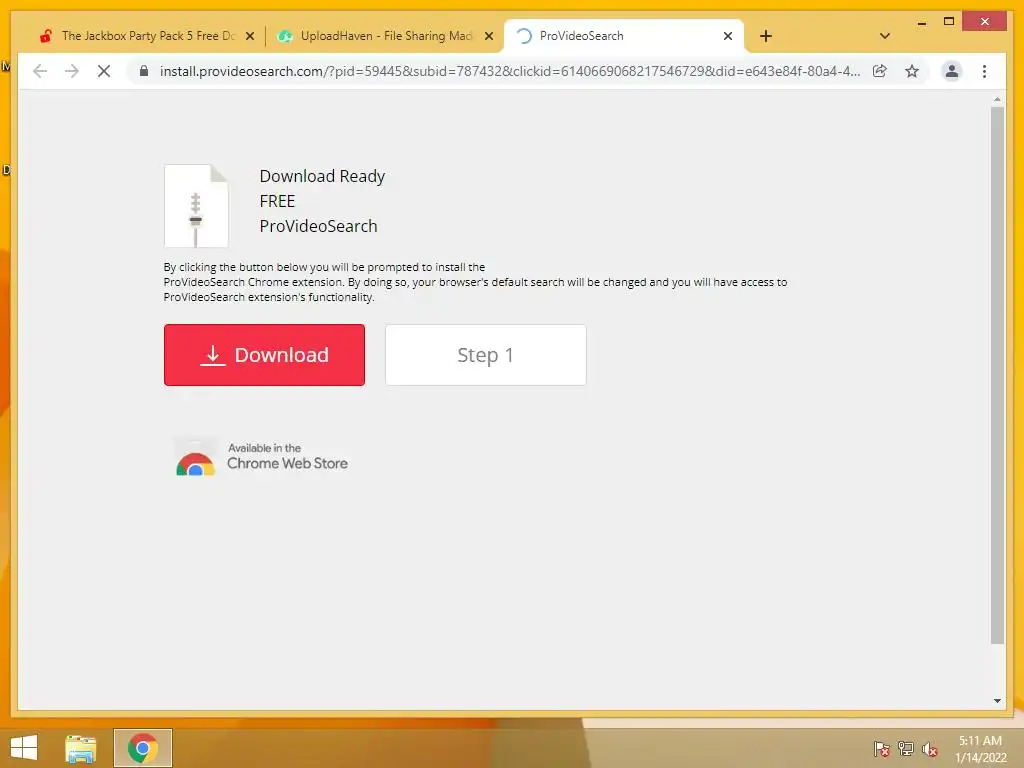Maximize the Chrome window

(949, 22)
